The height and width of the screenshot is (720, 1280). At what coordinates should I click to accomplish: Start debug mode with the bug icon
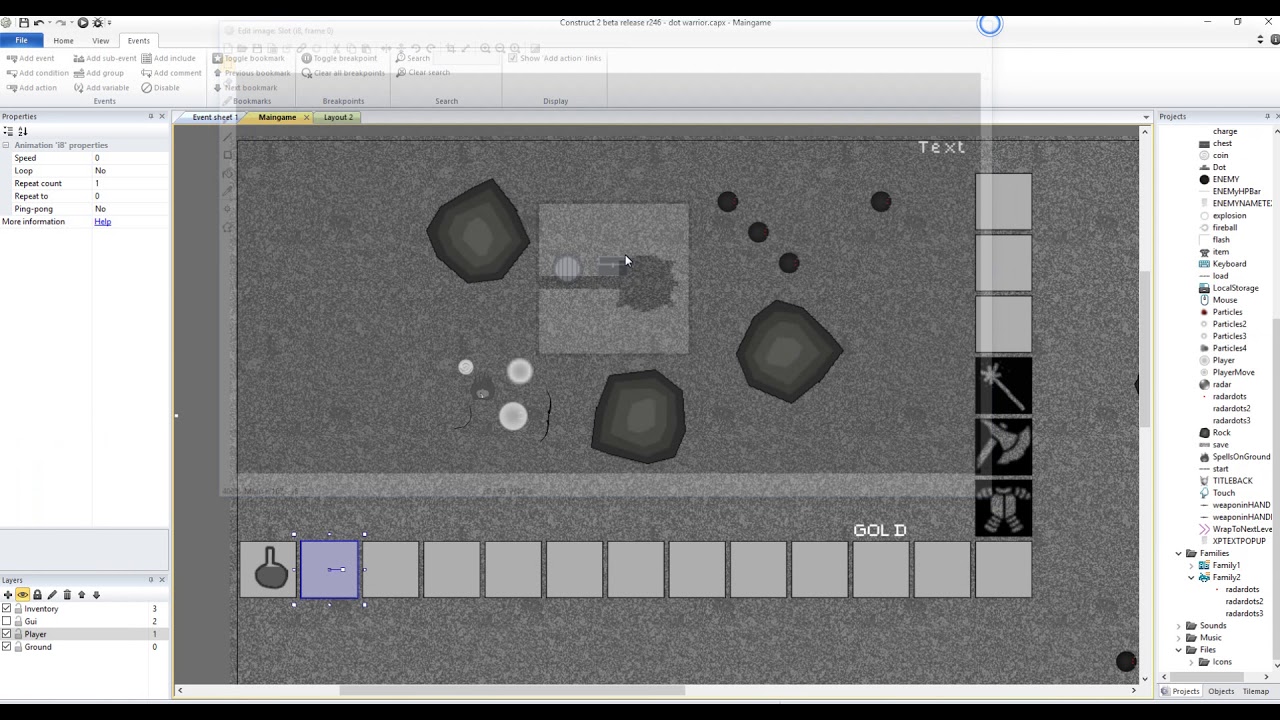pyautogui.click(x=97, y=22)
